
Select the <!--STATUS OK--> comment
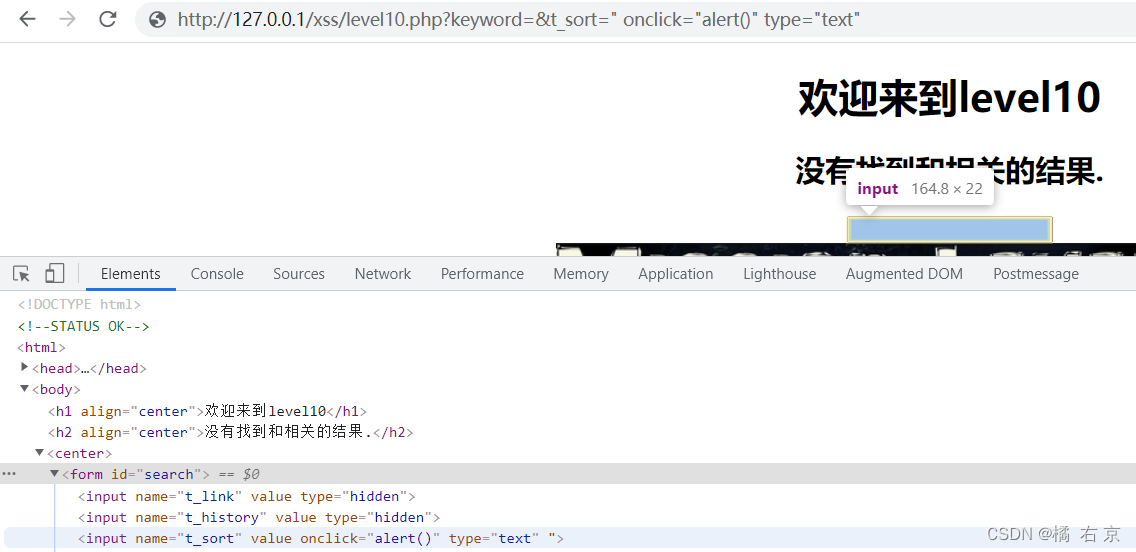coord(83,326)
